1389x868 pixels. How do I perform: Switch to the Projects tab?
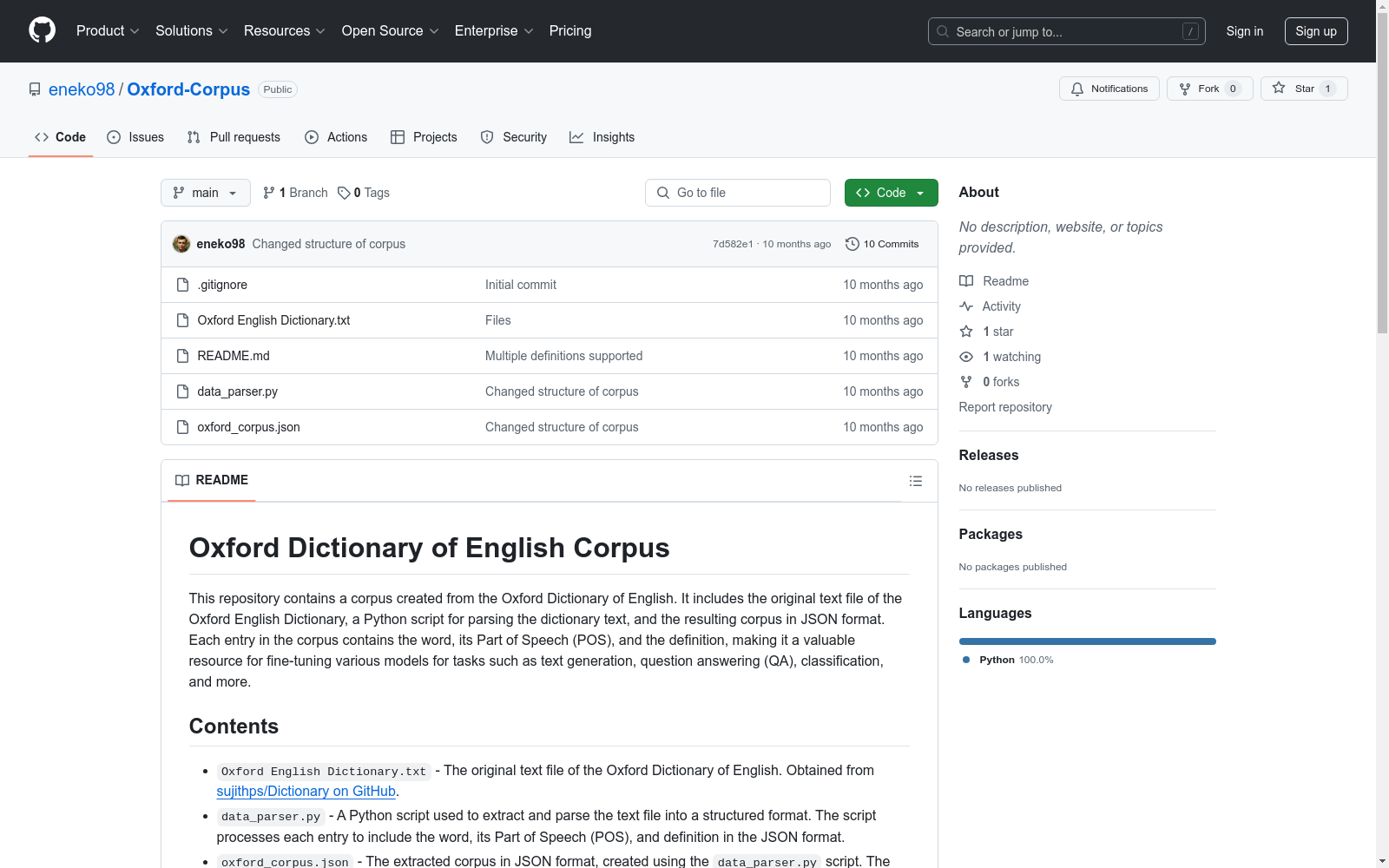tap(424, 137)
